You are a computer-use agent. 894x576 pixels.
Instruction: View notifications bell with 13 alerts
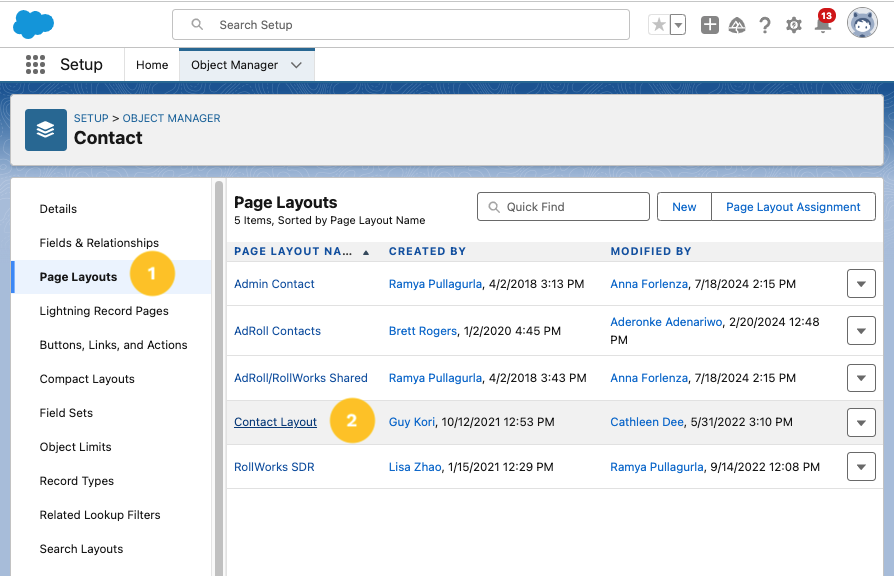tap(823, 25)
